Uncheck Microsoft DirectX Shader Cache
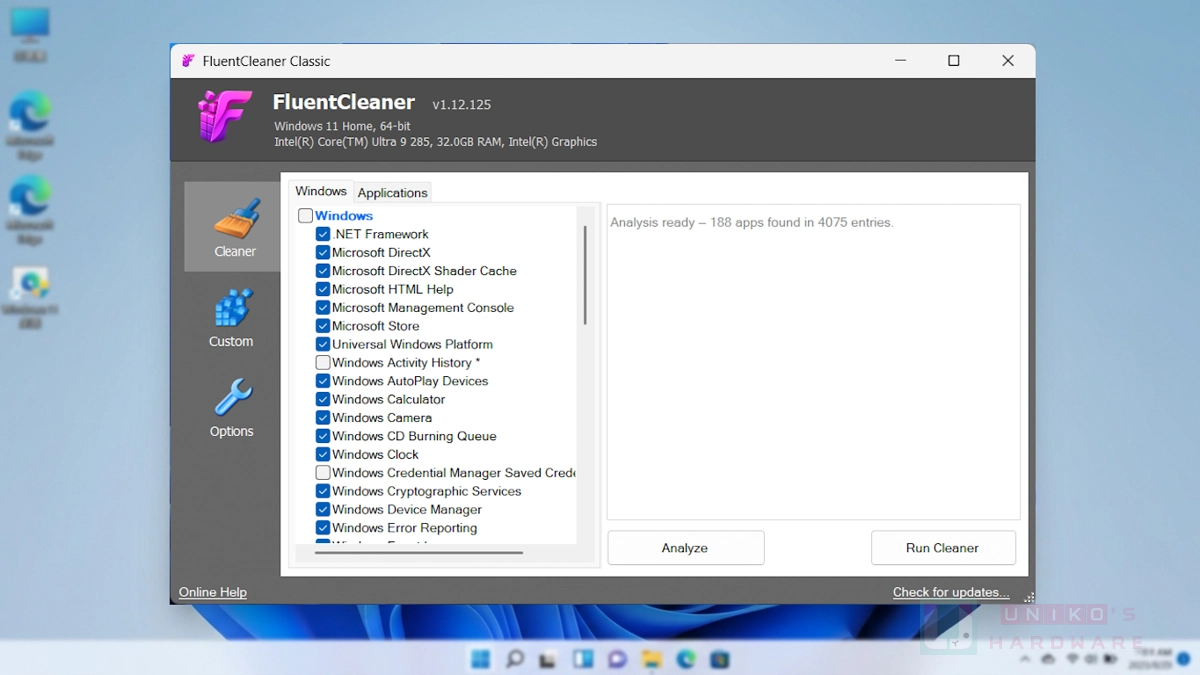The height and width of the screenshot is (675, 1200). tap(323, 271)
